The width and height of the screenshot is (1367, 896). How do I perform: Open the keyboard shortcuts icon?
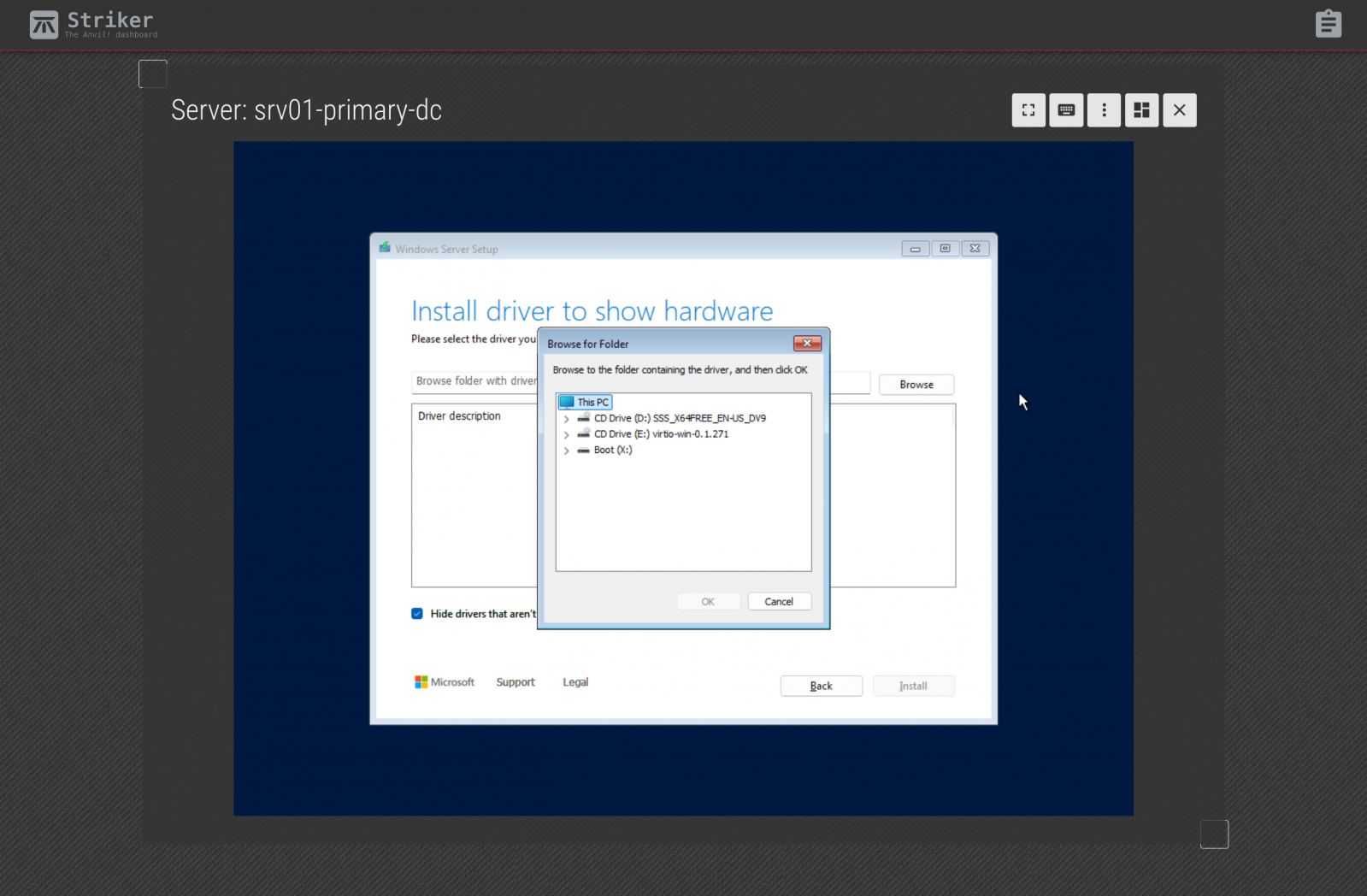[1066, 110]
